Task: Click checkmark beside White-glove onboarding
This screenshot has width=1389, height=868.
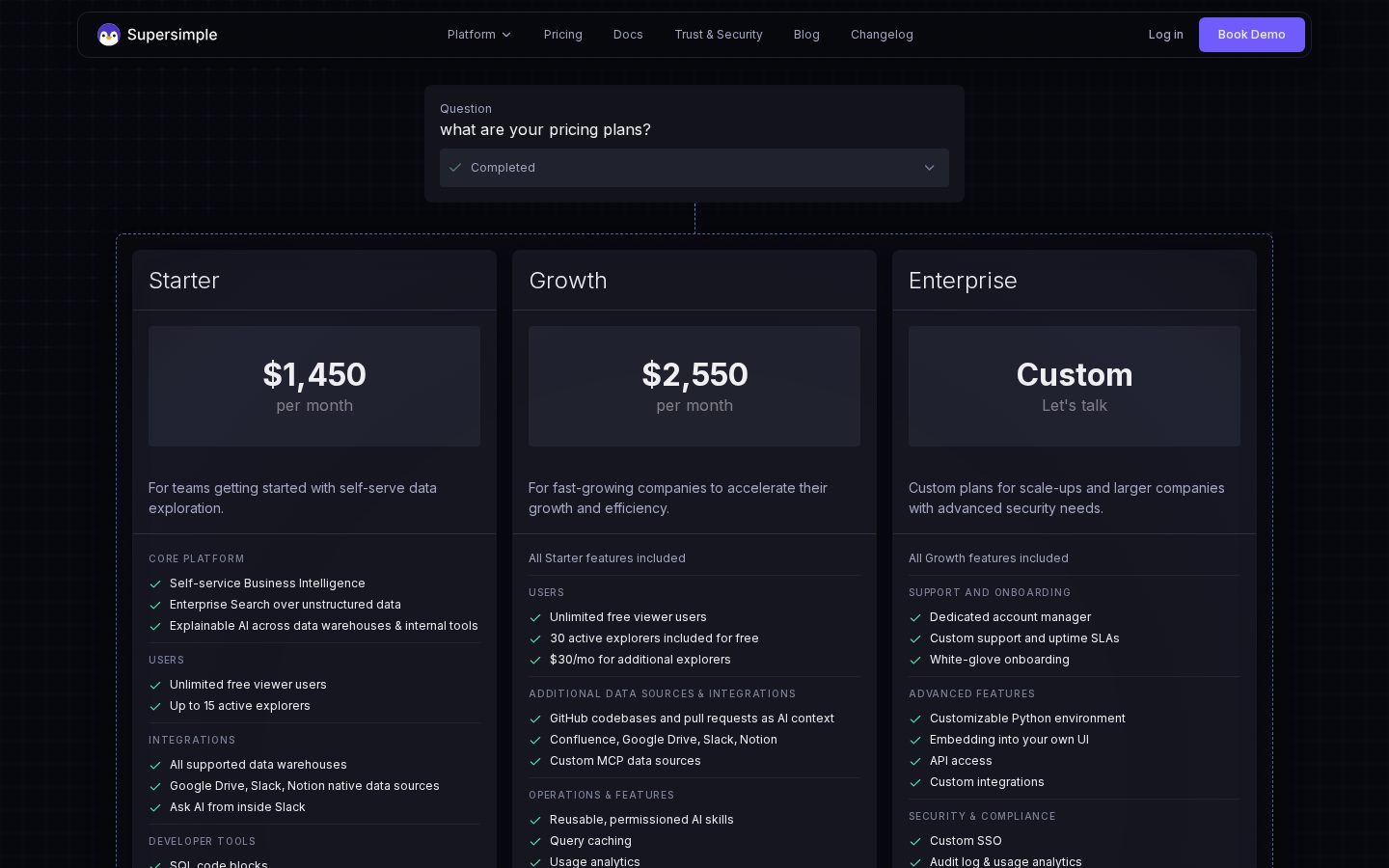Action: pos(915,661)
